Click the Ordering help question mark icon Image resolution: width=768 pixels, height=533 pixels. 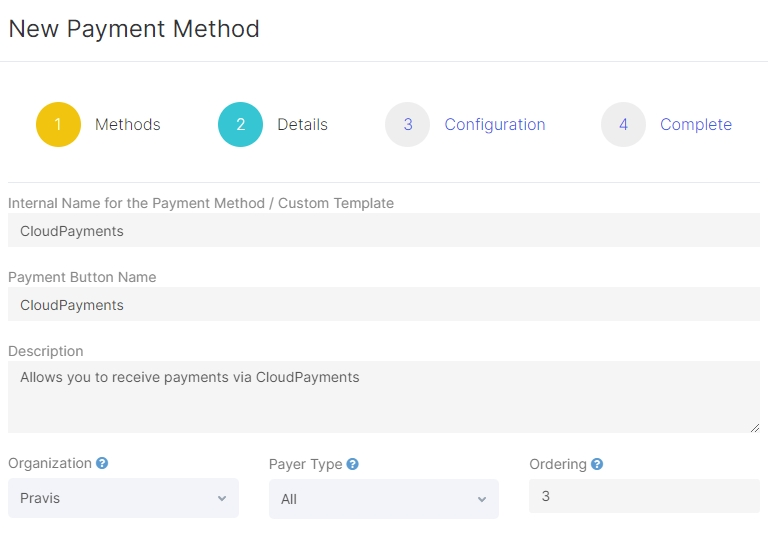tap(597, 465)
